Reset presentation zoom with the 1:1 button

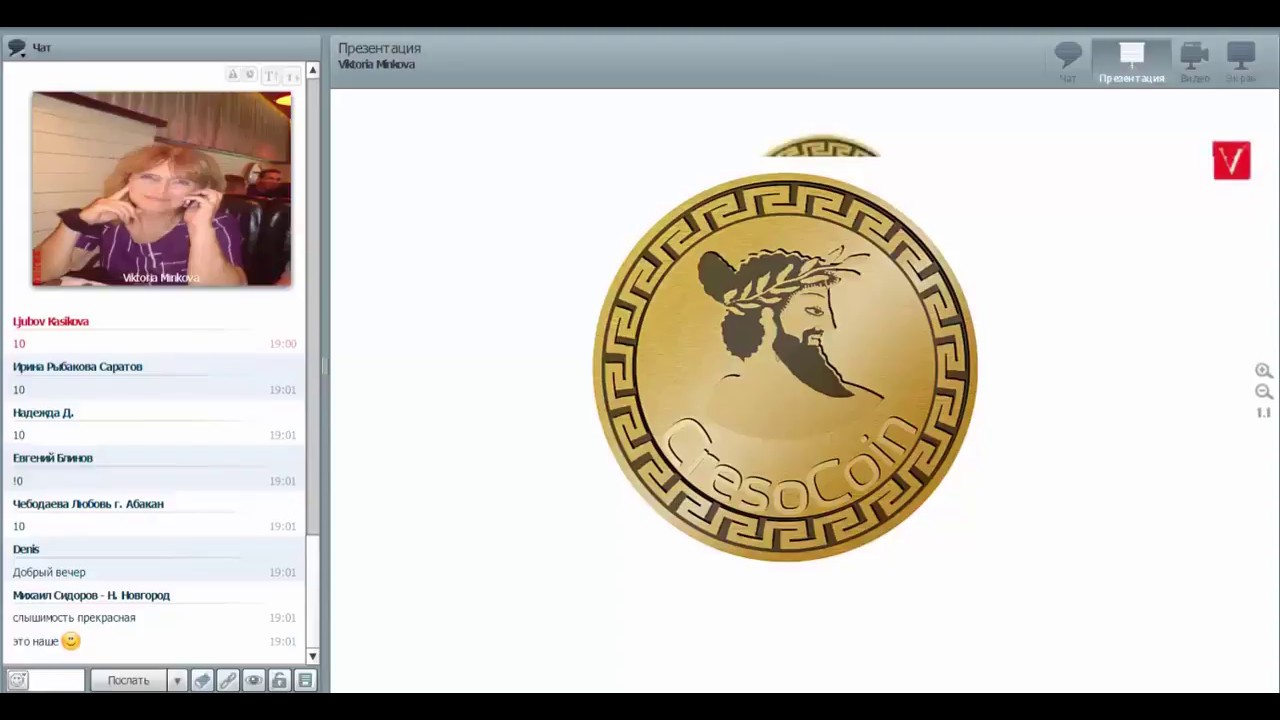click(1264, 413)
